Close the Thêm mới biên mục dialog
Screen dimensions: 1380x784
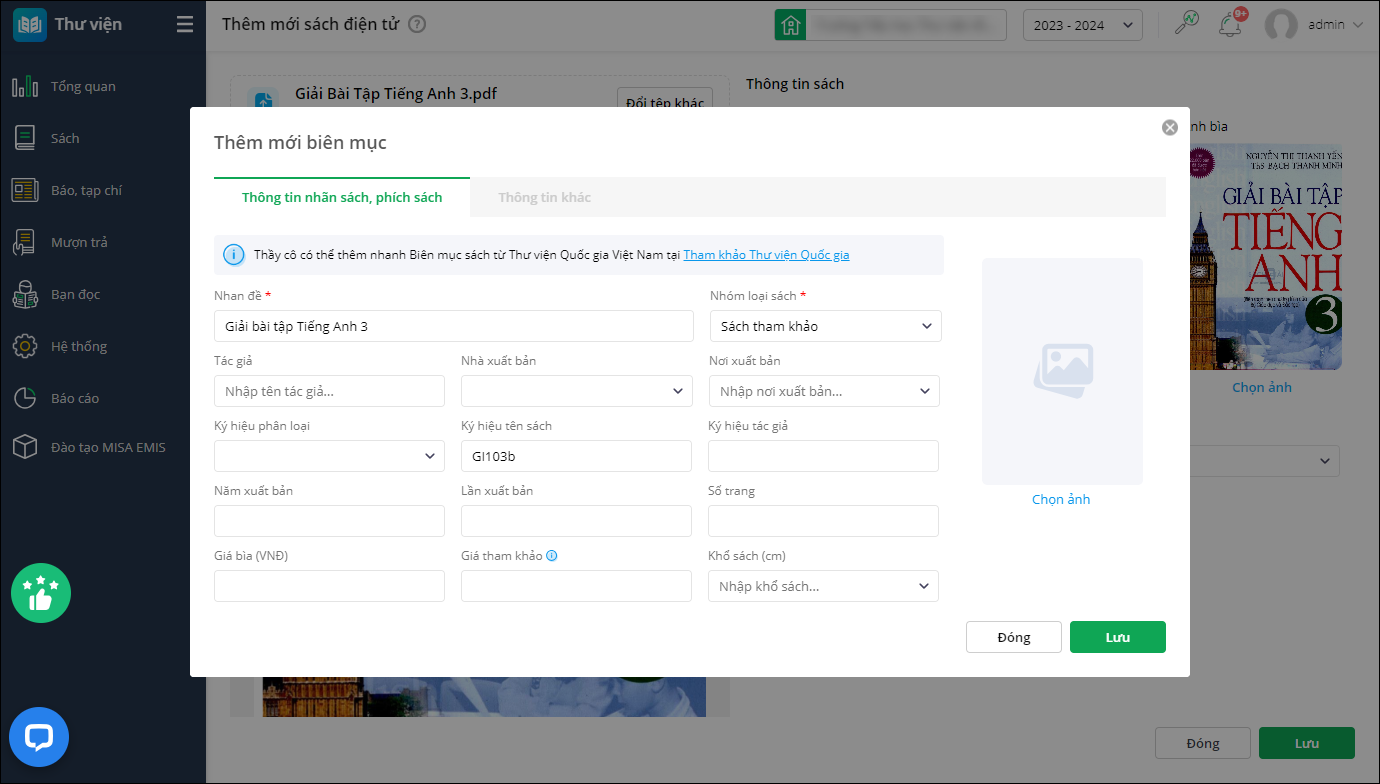1169,127
